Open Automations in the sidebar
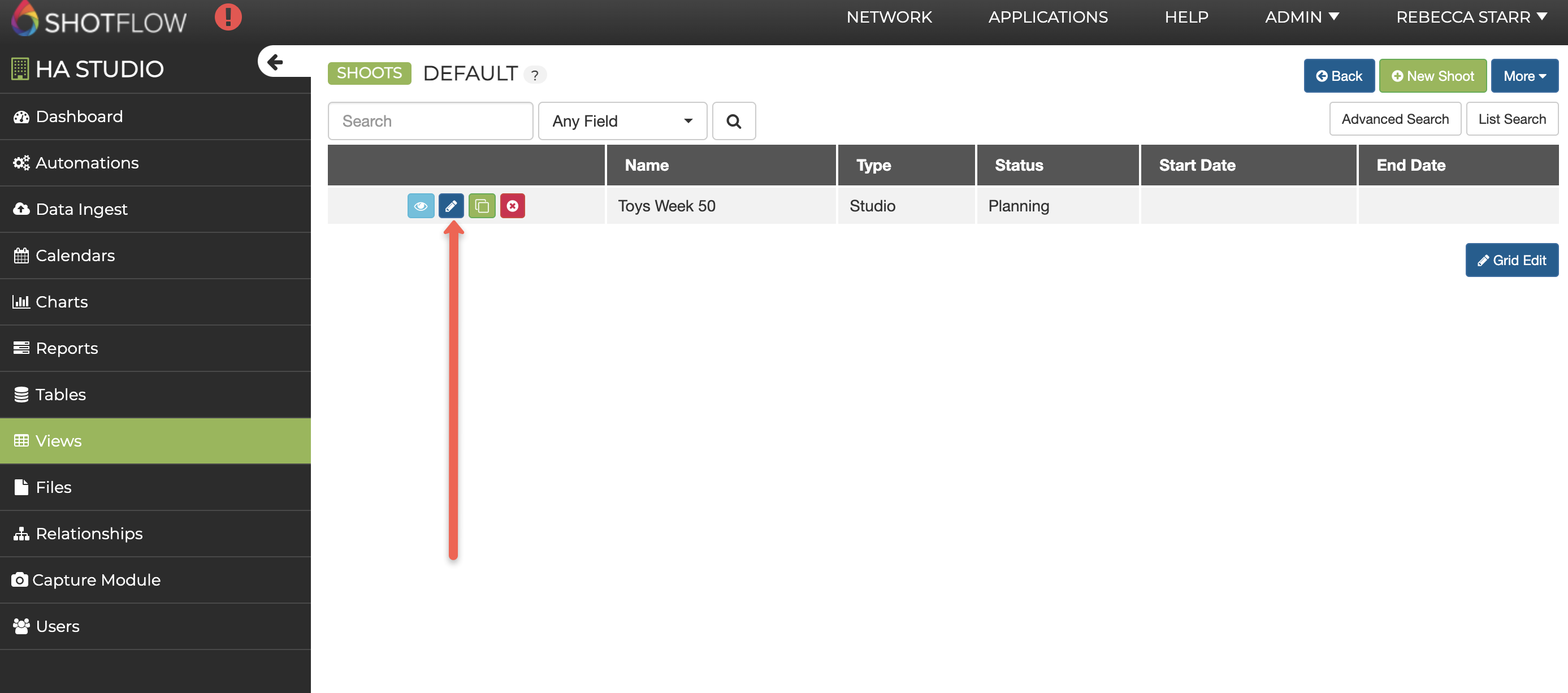1568x693 pixels. point(87,163)
